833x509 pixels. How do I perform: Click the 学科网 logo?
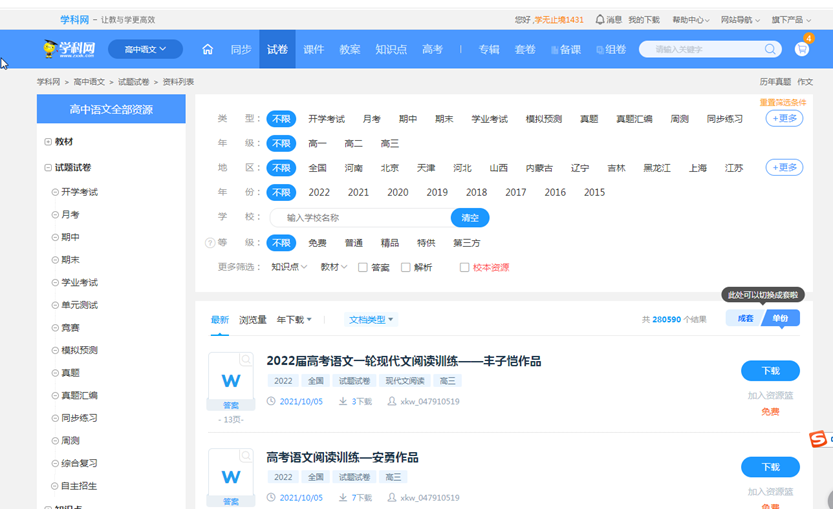tap(69, 49)
